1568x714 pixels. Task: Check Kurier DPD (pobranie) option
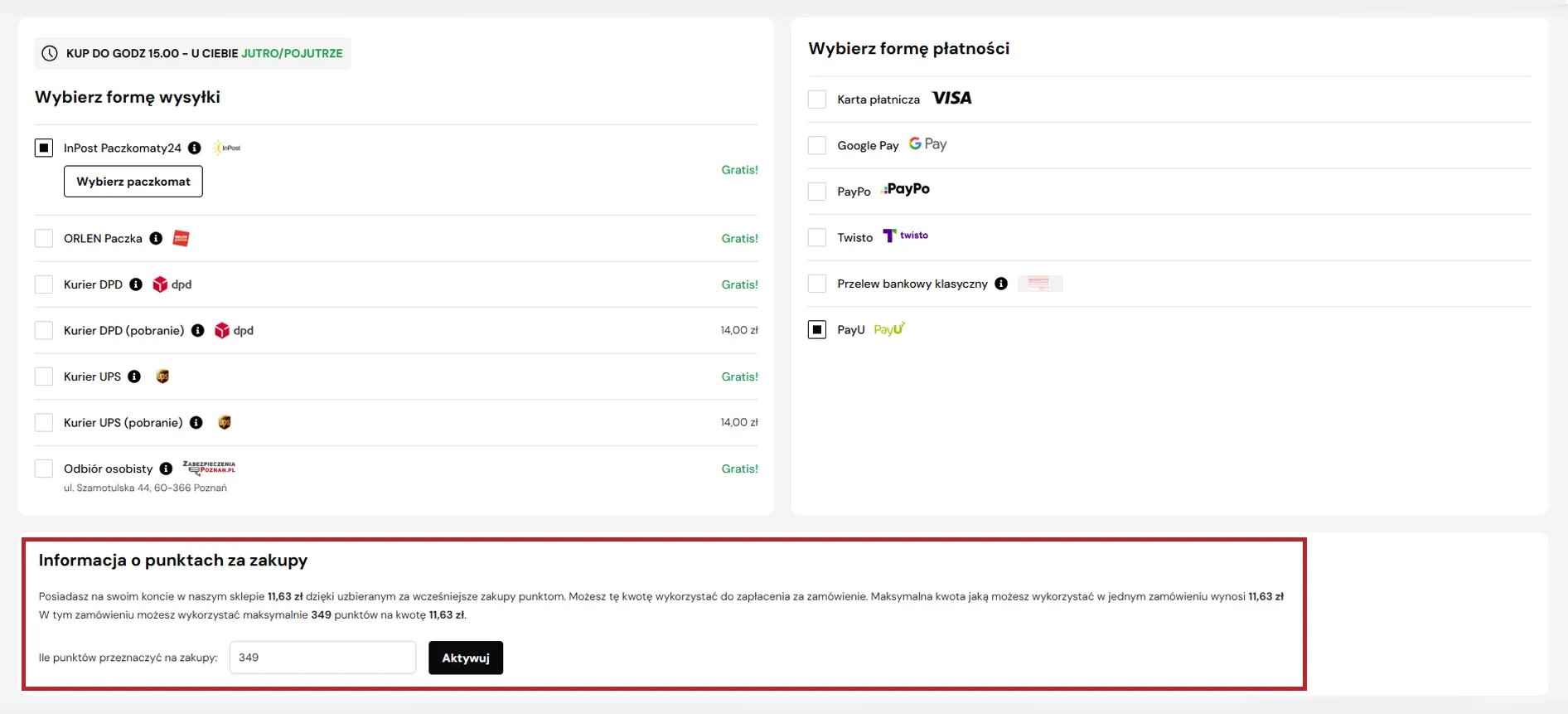(44, 330)
